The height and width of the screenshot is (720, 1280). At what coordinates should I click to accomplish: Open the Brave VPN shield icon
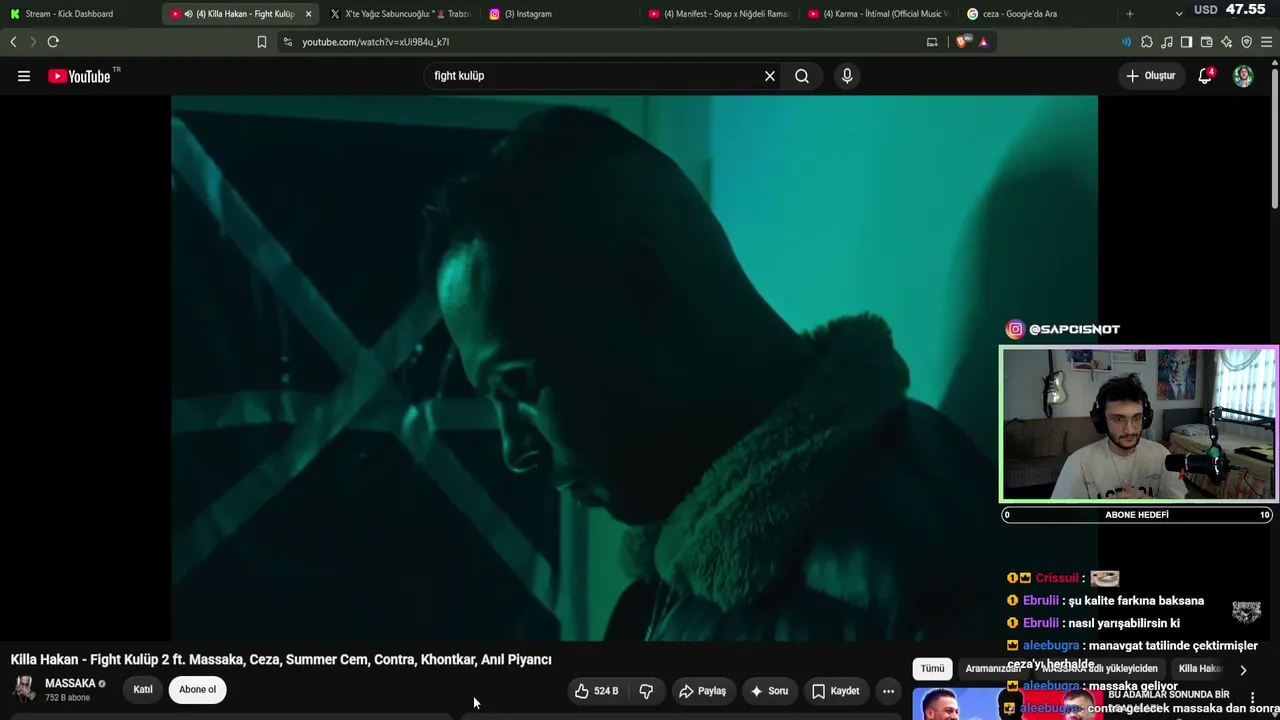click(x=1247, y=42)
